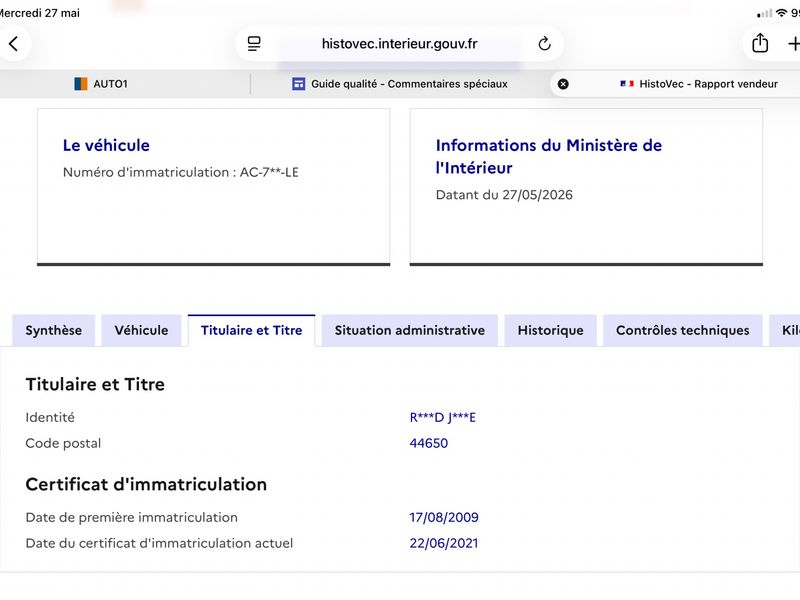
Task: Click the Le véhicule card
Action: click(214, 187)
